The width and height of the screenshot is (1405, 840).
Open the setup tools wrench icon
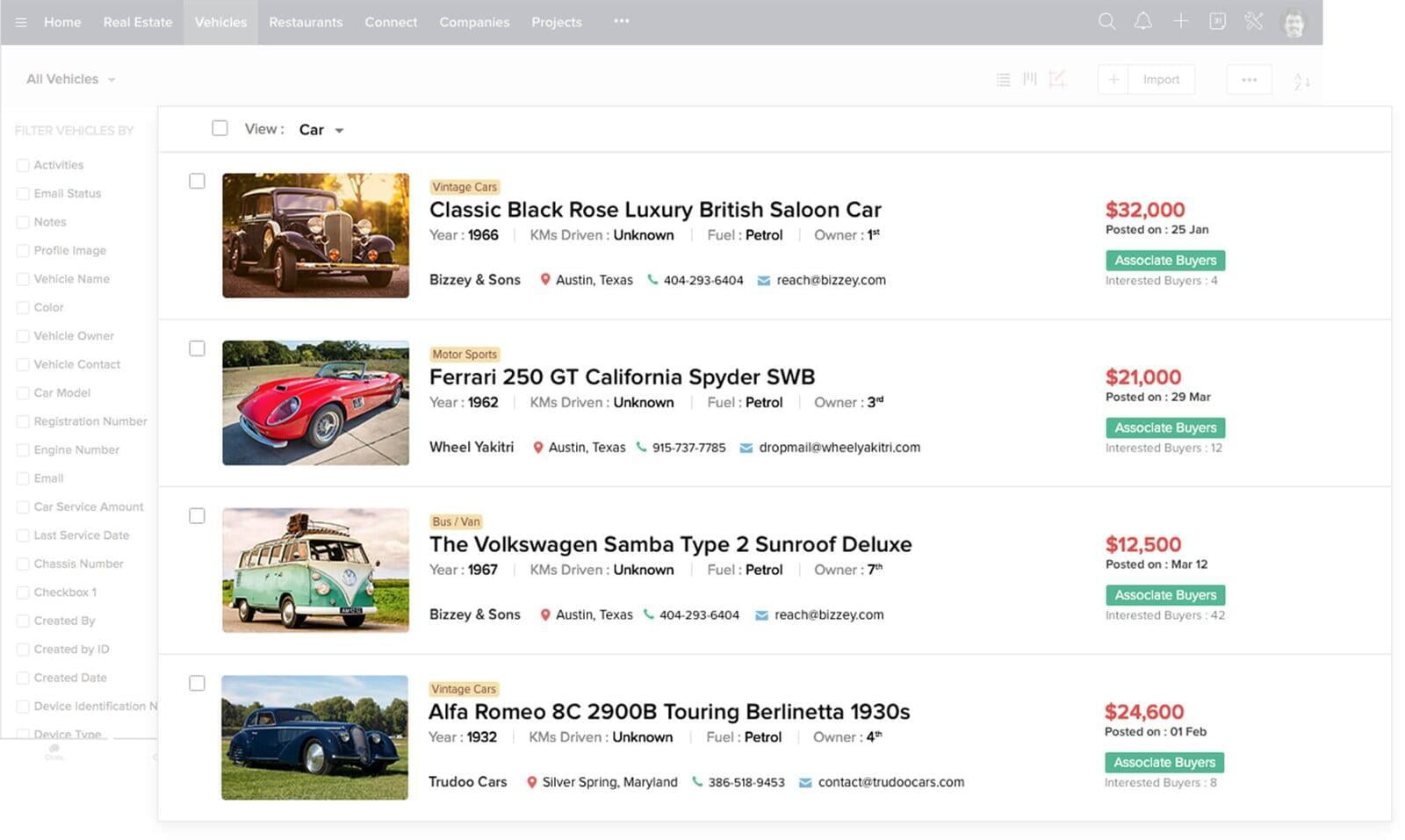[x=1254, y=22]
